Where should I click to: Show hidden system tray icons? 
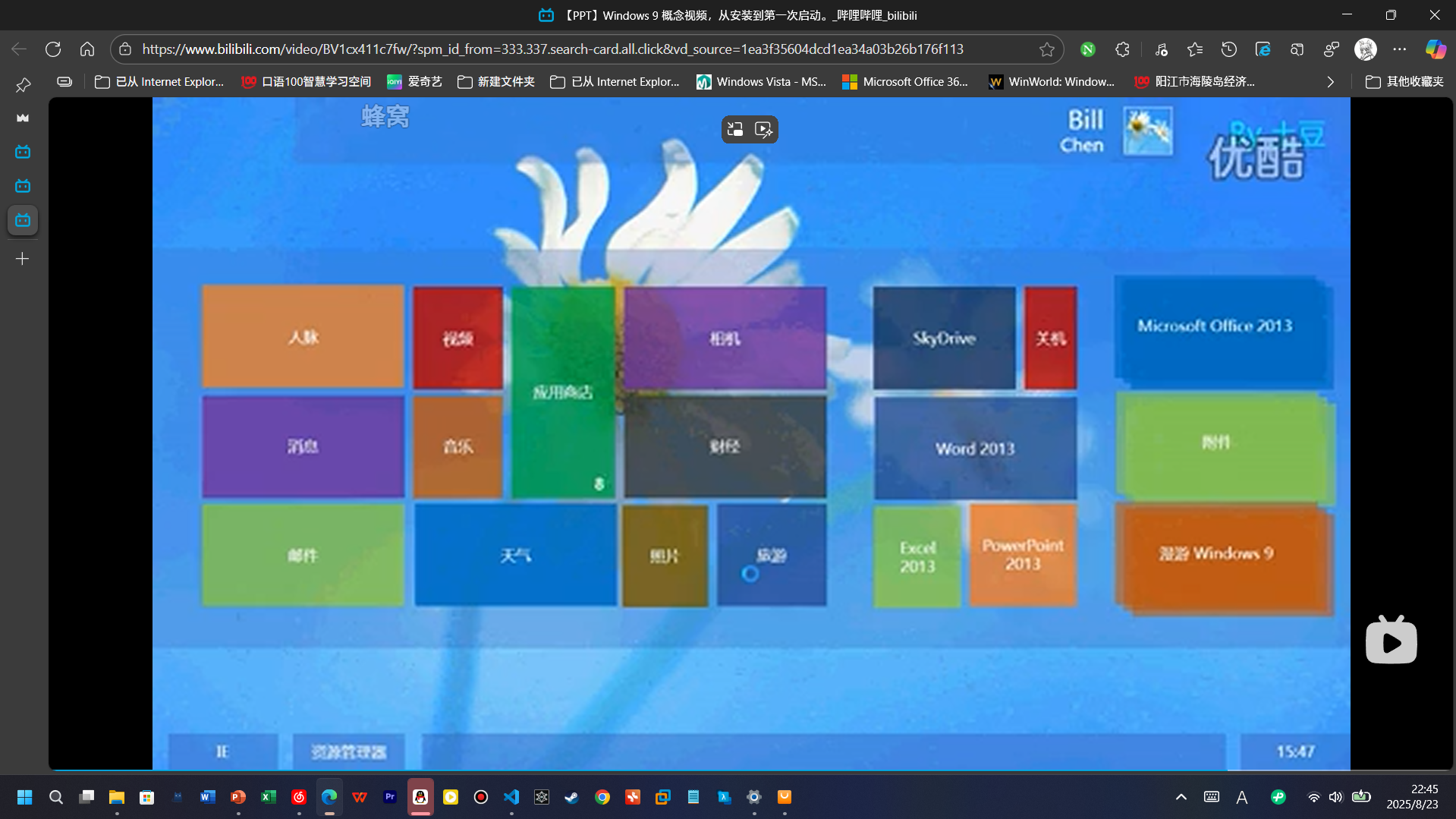[x=1181, y=797]
